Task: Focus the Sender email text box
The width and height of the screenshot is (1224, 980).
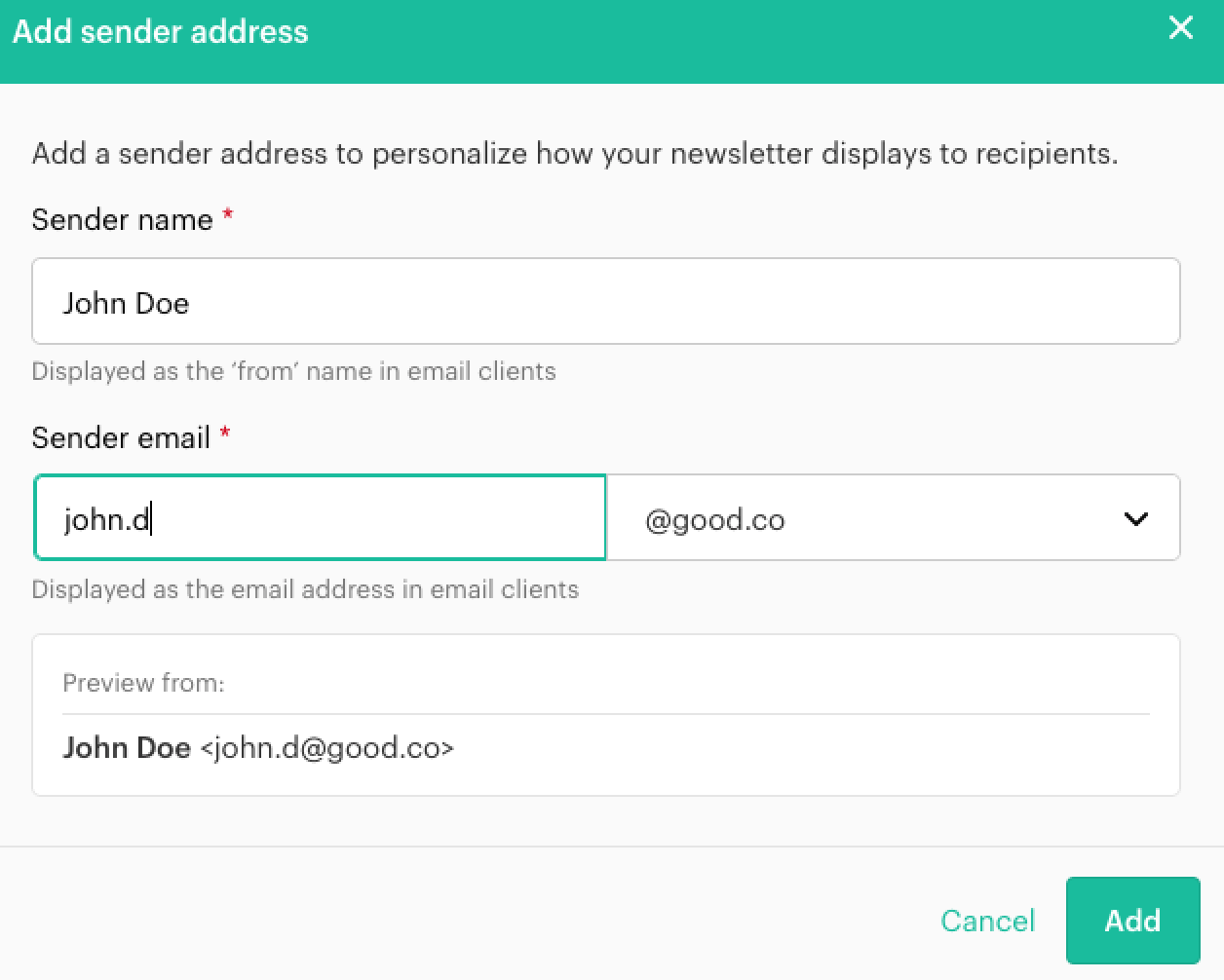Action: coord(320,518)
